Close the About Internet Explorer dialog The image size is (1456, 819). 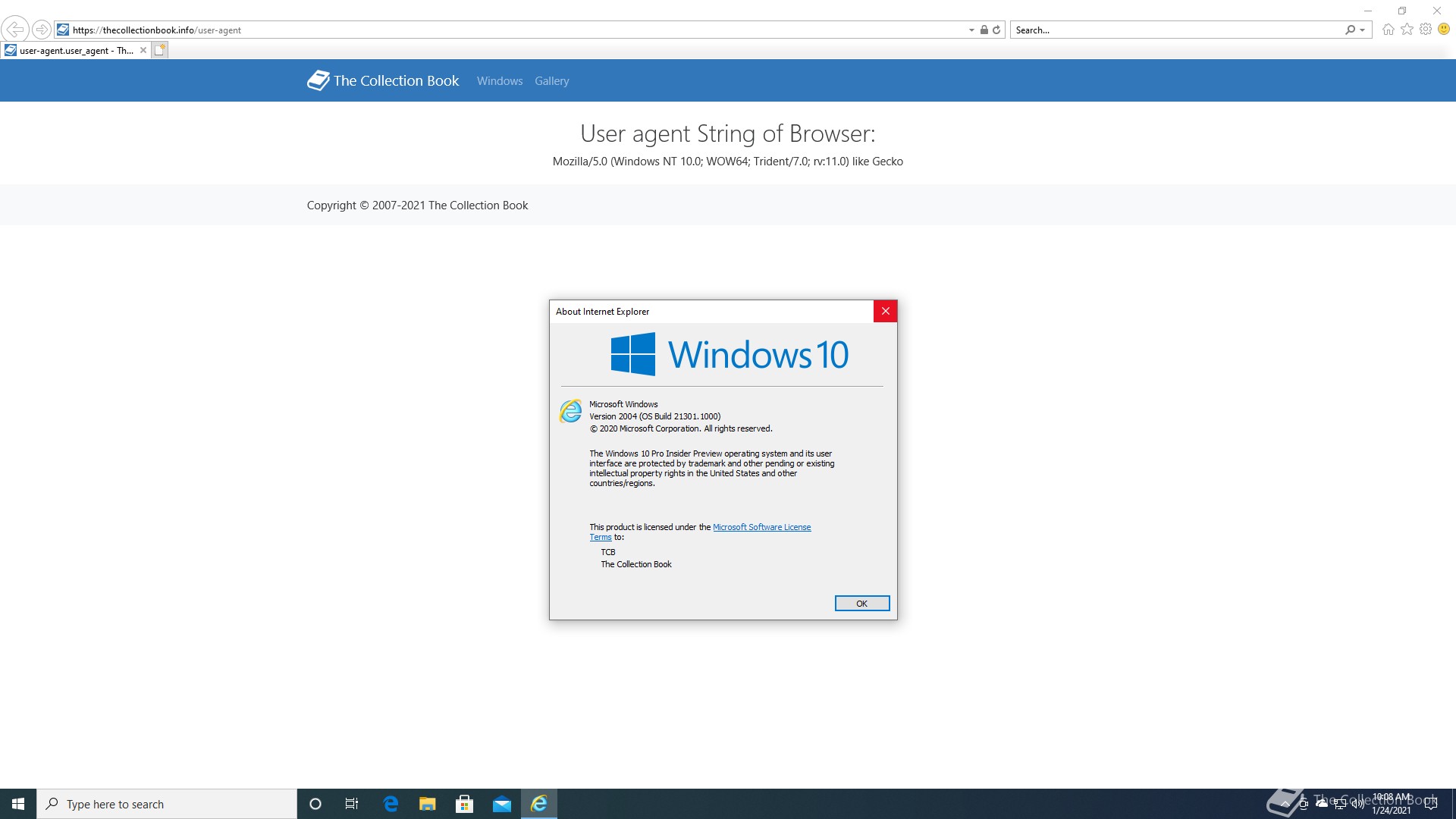(x=885, y=312)
